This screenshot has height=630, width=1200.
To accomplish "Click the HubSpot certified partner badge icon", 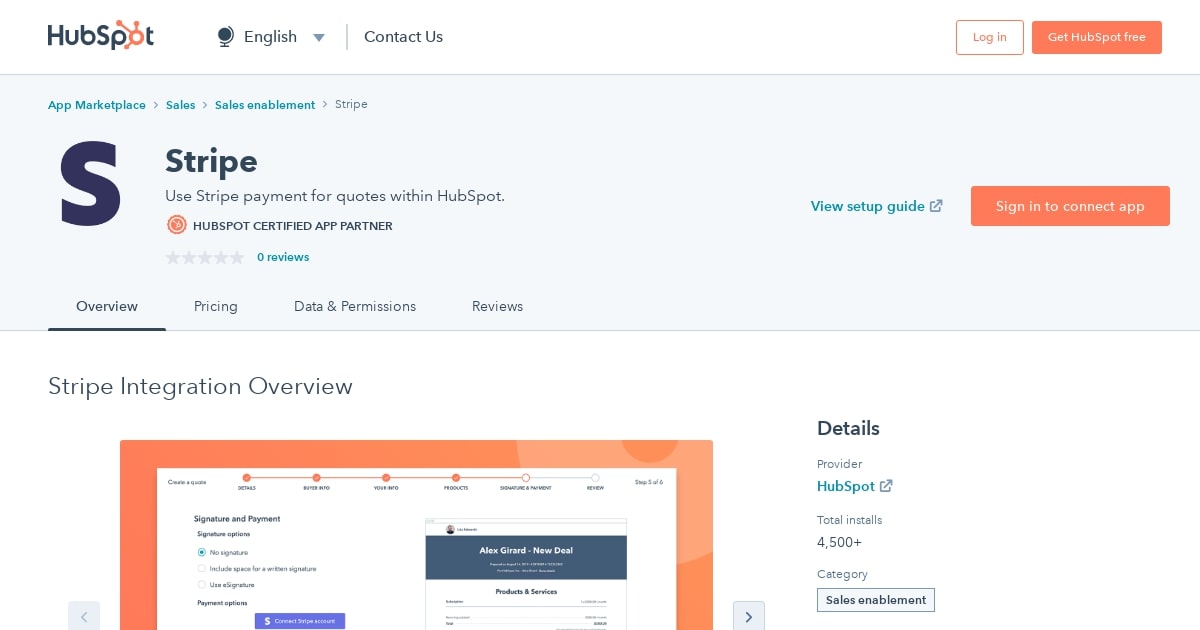I will [177, 225].
